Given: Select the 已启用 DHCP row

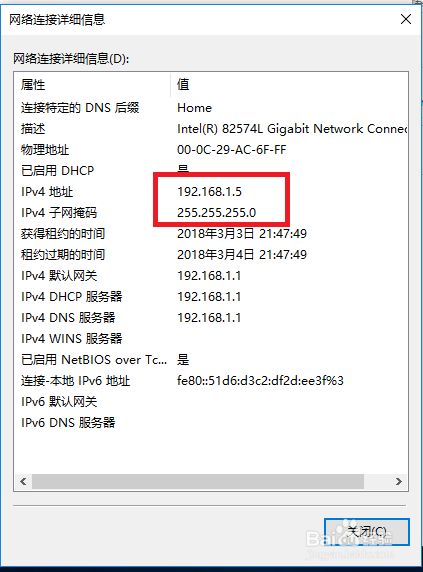Looking at the screenshot, I should [x=211, y=170].
